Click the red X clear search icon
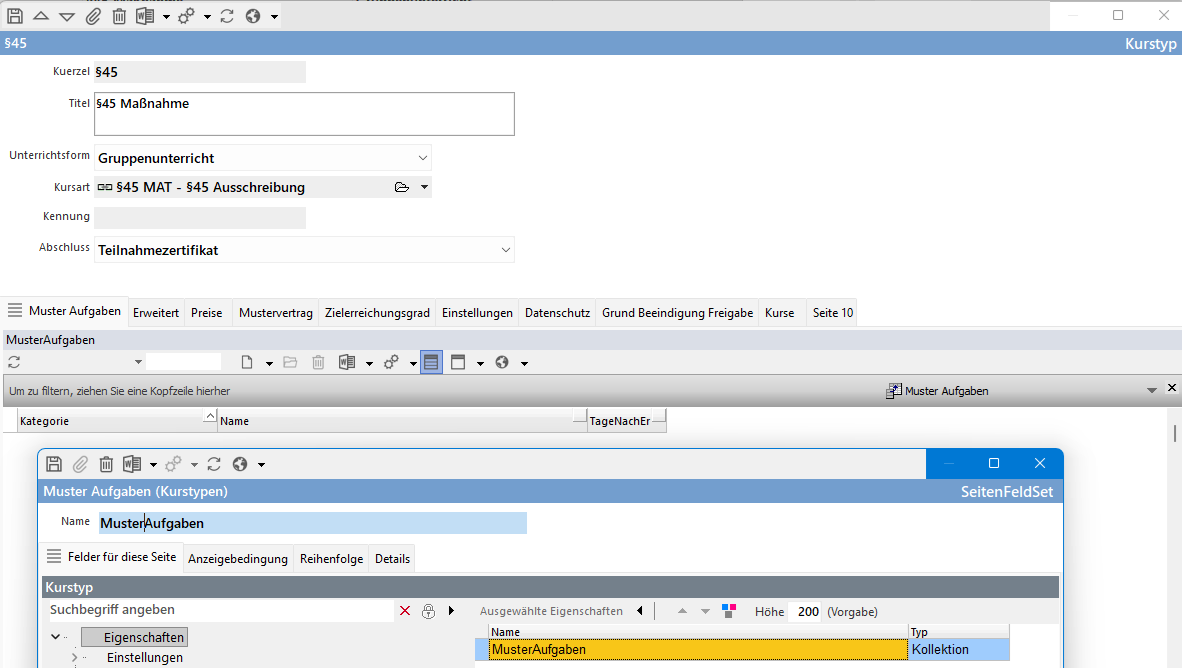1182x668 pixels. click(x=405, y=611)
